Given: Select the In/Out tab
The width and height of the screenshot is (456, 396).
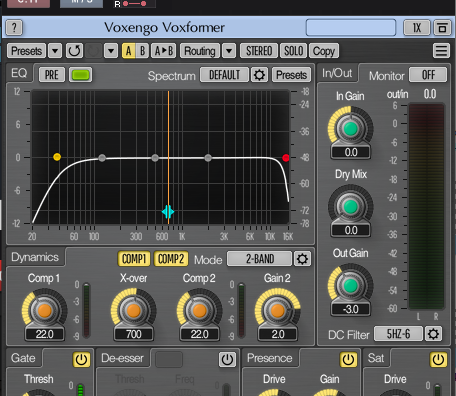Looking at the screenshot, I should [x=337, y=73].
